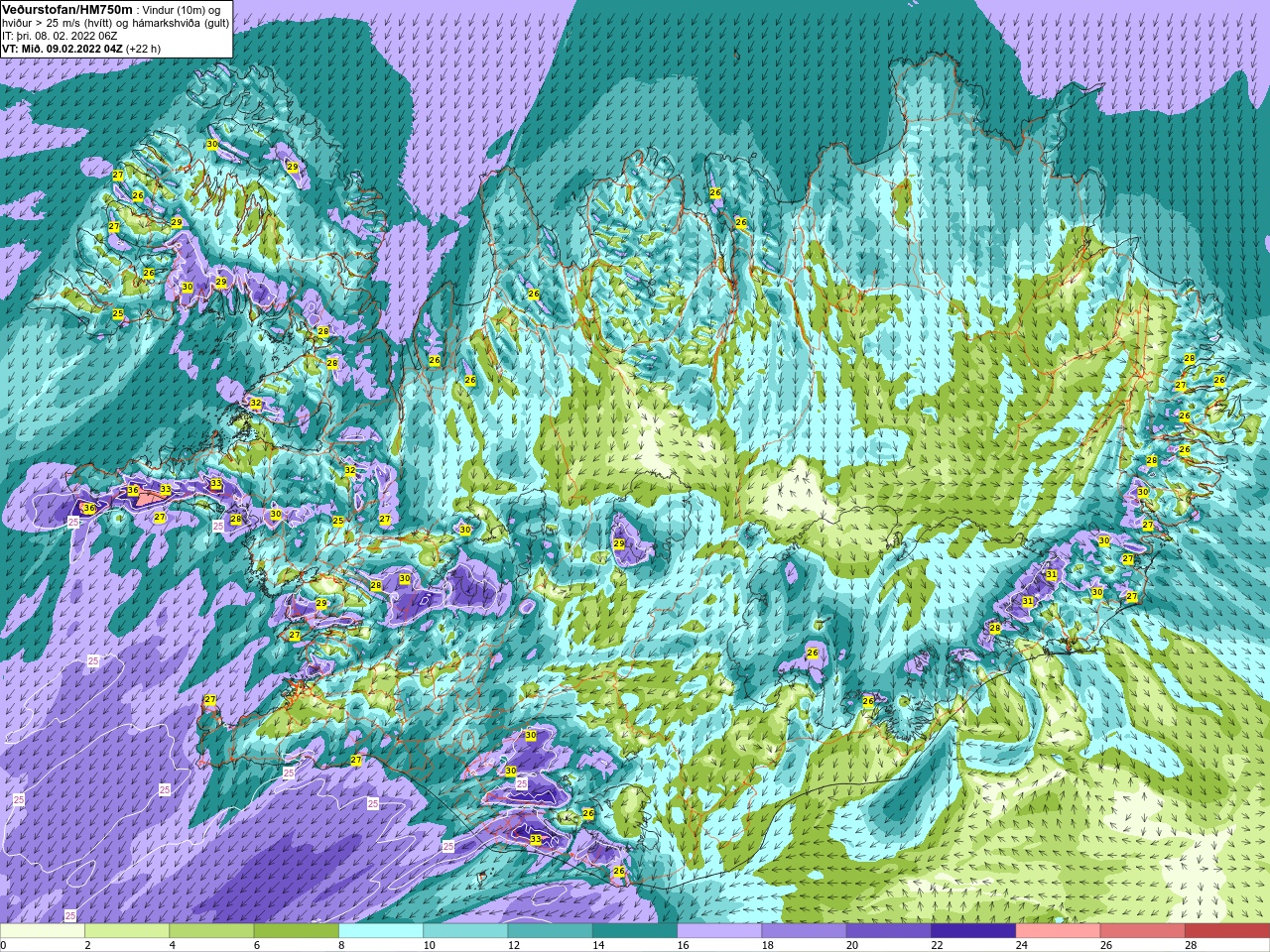Choose the dark indigo 22–24 m/s legend swatch
1270x952 pixels.
[x=973, y=931]
